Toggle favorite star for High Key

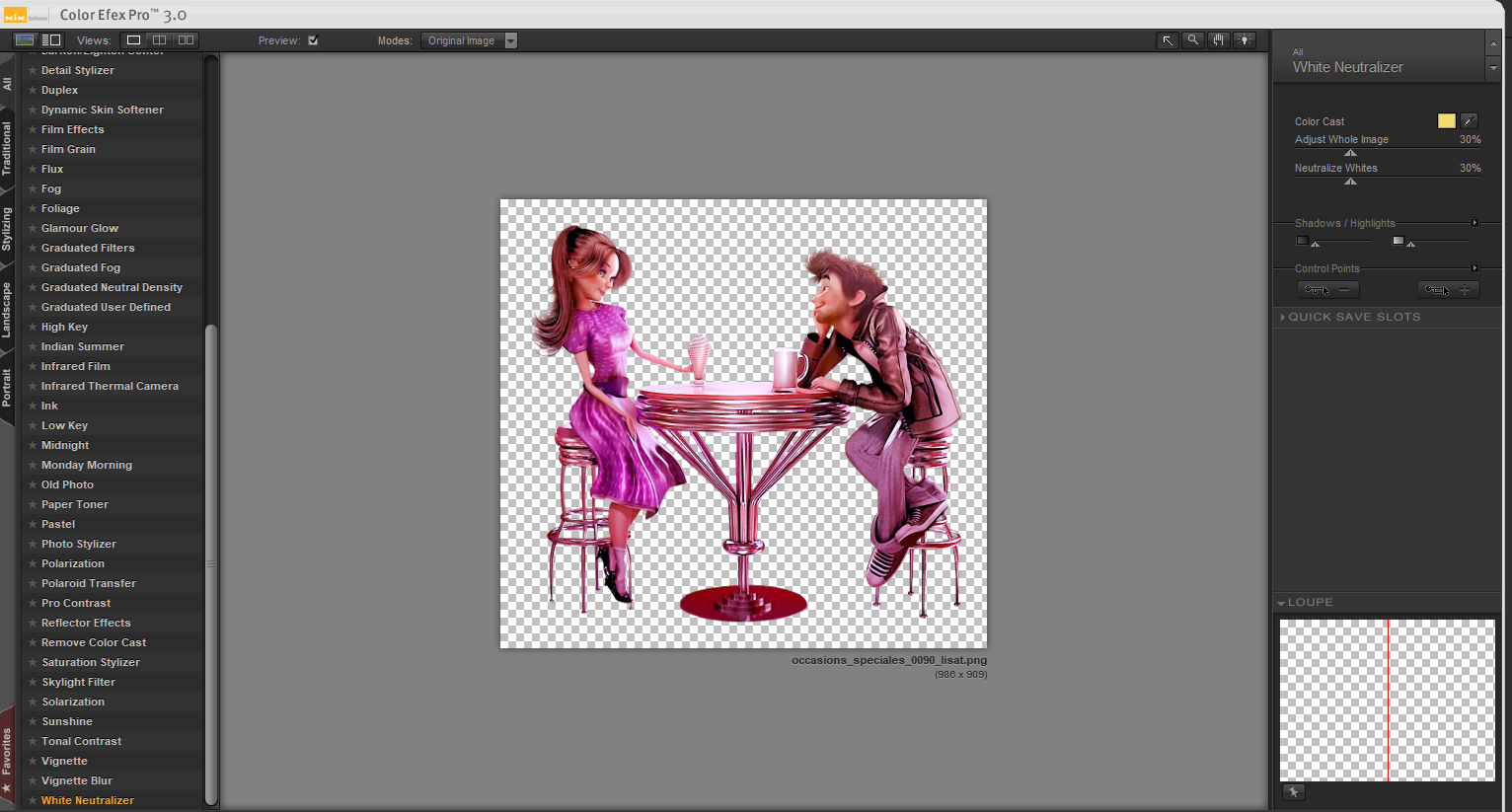point(33,327)
